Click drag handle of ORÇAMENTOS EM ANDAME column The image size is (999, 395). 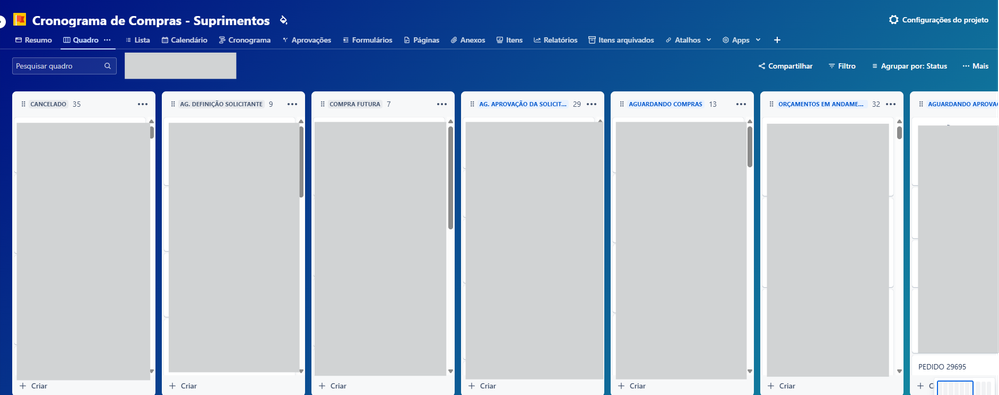pos(771,104)
